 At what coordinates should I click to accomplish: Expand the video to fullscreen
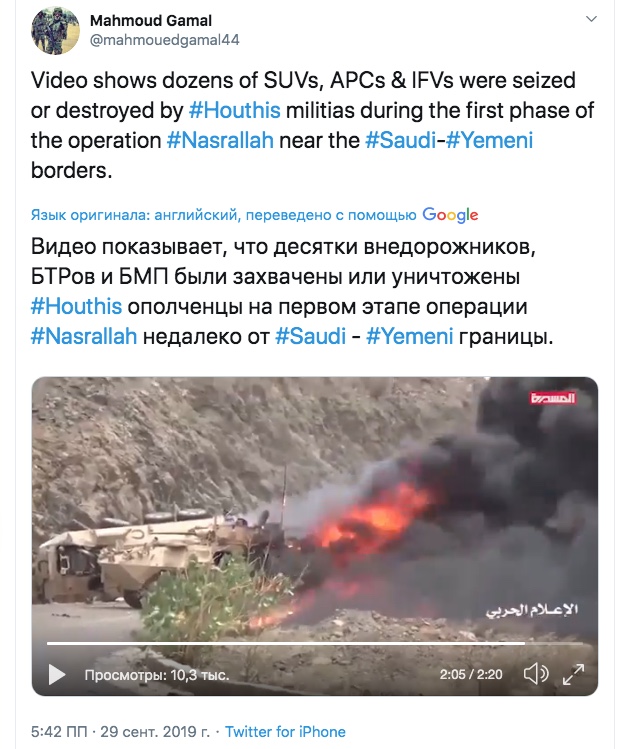(573, 674)
